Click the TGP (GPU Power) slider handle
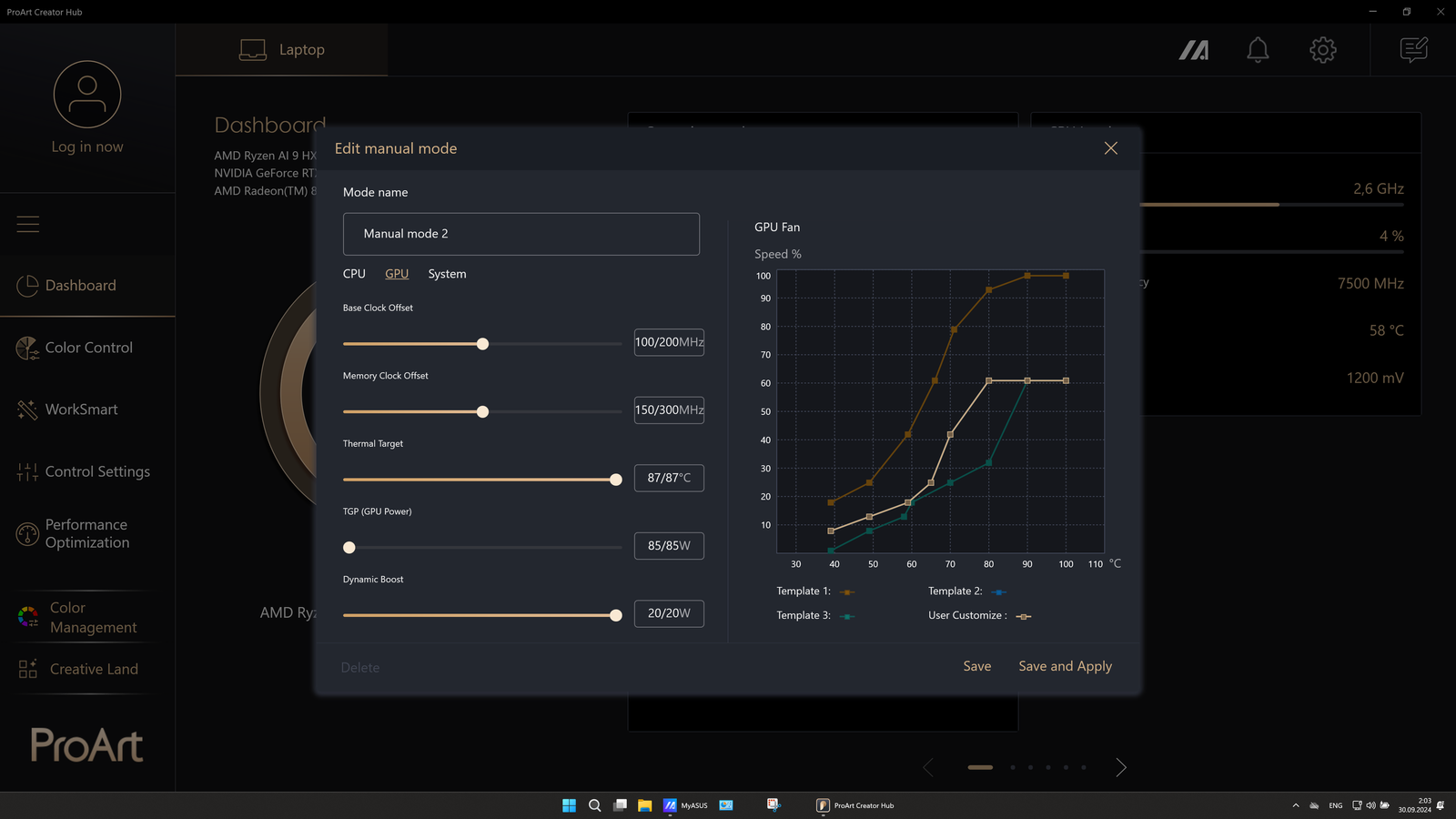 coord(349,548)
